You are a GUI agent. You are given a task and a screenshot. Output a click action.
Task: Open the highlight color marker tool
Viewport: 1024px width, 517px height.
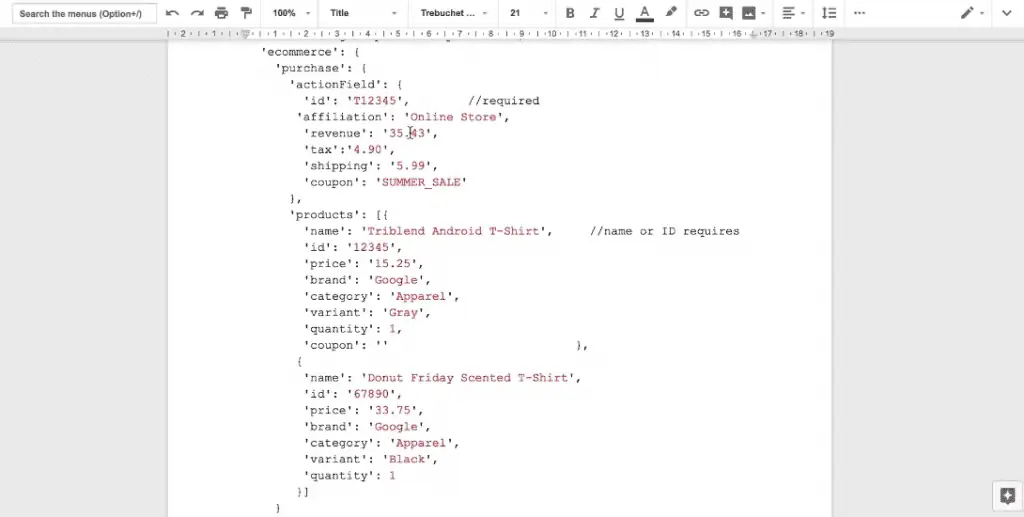coord(671,13)
